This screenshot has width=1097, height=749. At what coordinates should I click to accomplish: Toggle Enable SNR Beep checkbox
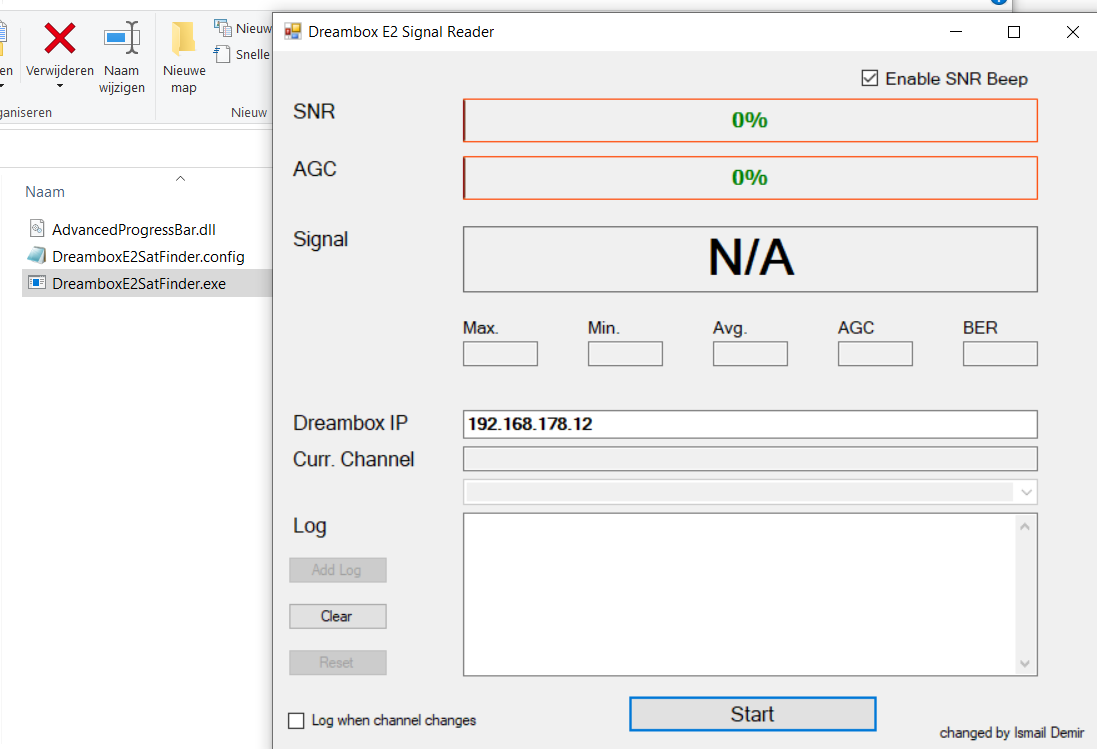point(870,78)
